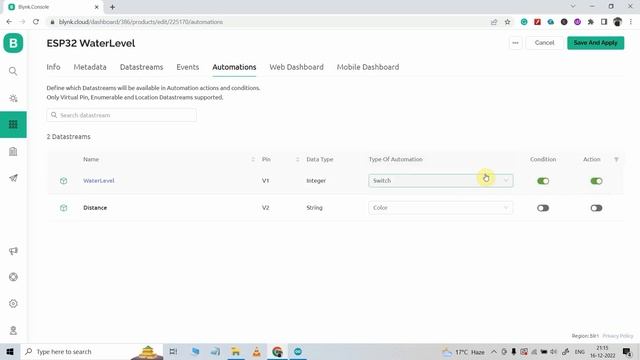Open the search icon in the sidebar
The height and width of the screenshot is (360, 640).
coord(13,71)
